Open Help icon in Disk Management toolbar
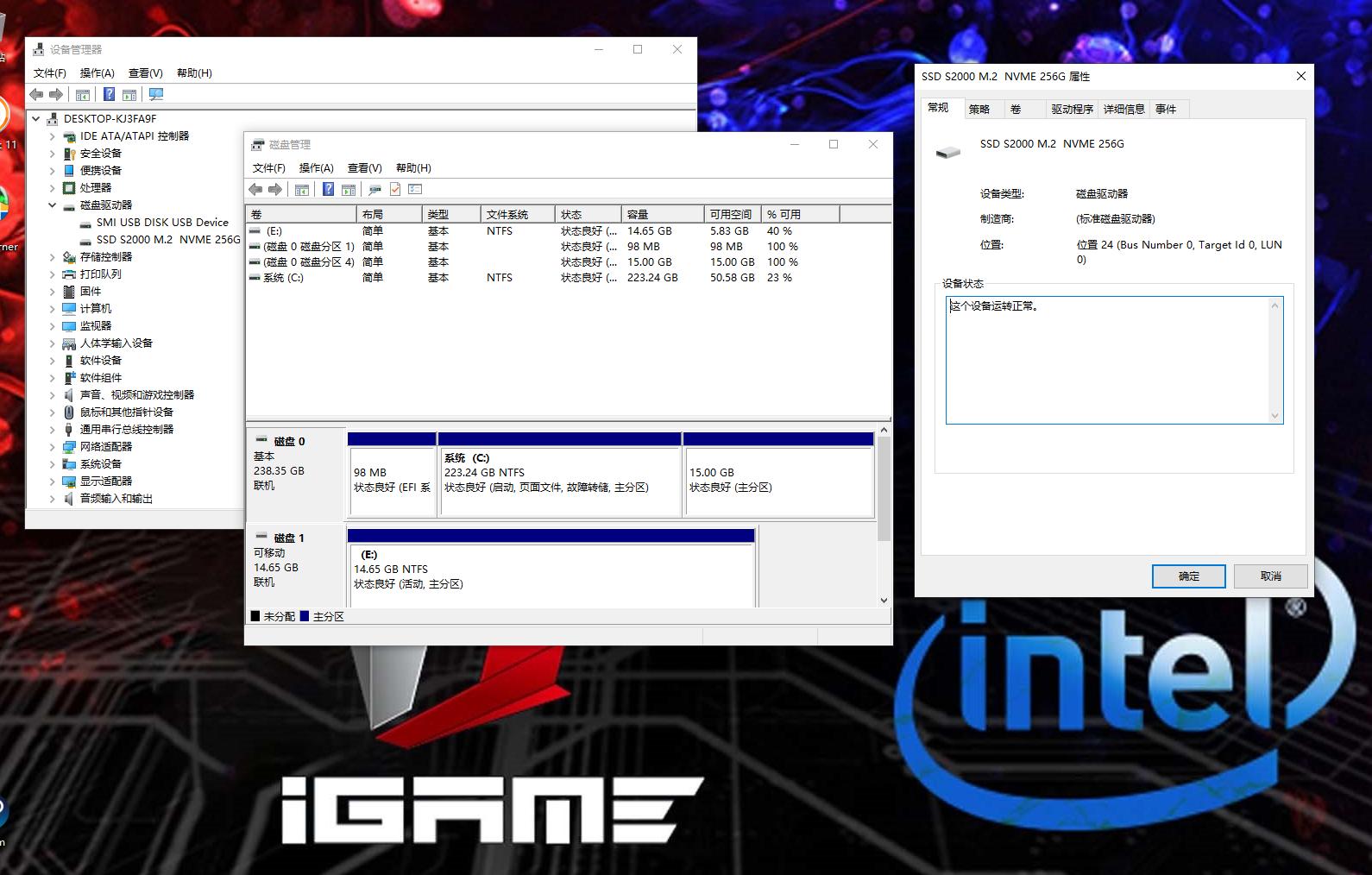This screenshot has width=1372, height=875. 328,189
